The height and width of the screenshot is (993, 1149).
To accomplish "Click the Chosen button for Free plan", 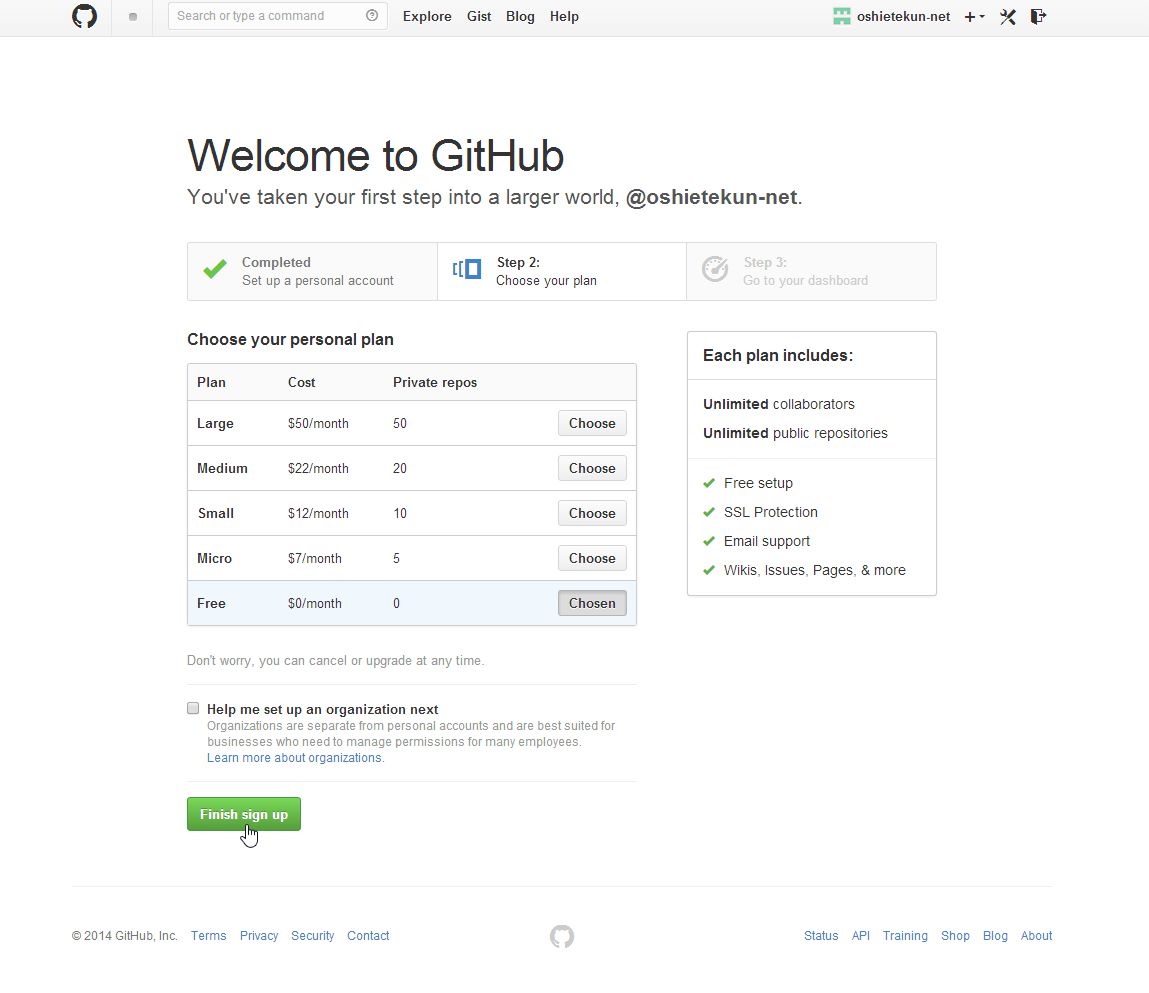I will pos(592,603).
